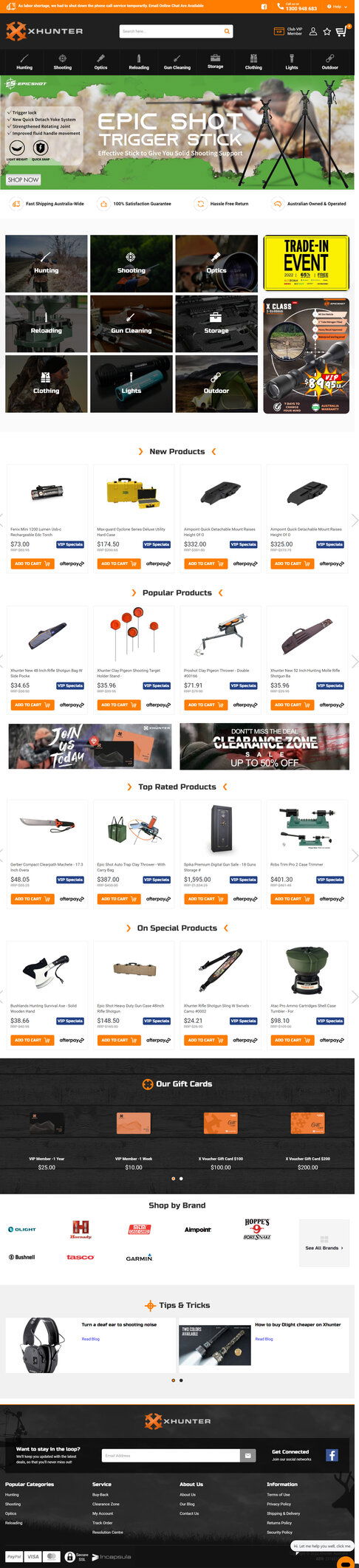Select second carousel dot in Gift Cards
Image resolution: width=359 pixels, height=1568 pixels.
pyautogui.click(x=181, y=1178)
